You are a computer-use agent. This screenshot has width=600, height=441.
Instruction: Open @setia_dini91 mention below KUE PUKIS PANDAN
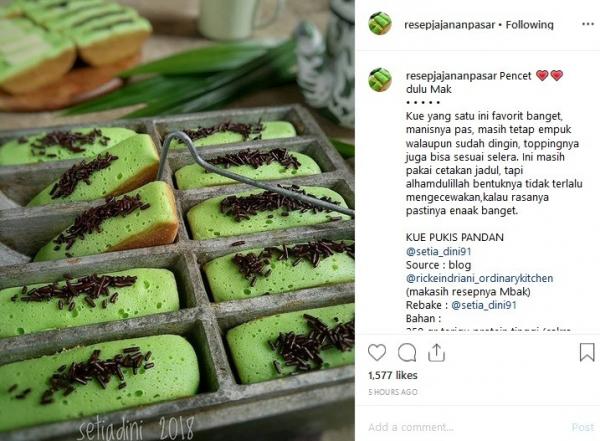pyautogui.click(x=439, y=252)
